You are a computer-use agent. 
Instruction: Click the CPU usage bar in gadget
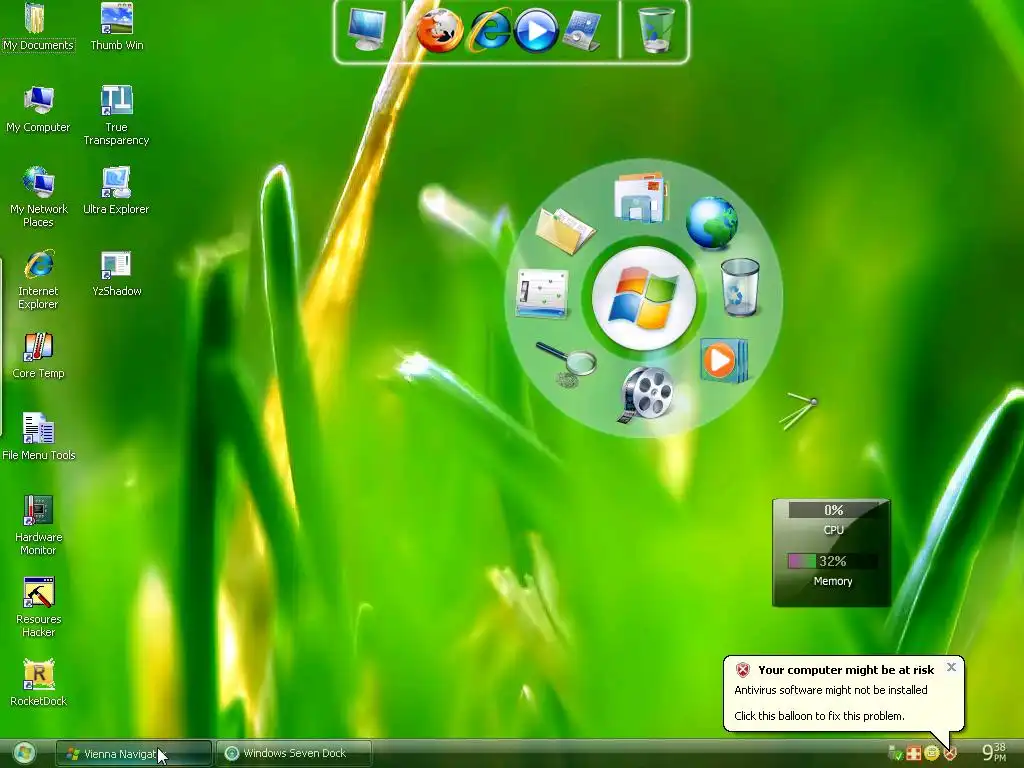[x=833, y=510]
